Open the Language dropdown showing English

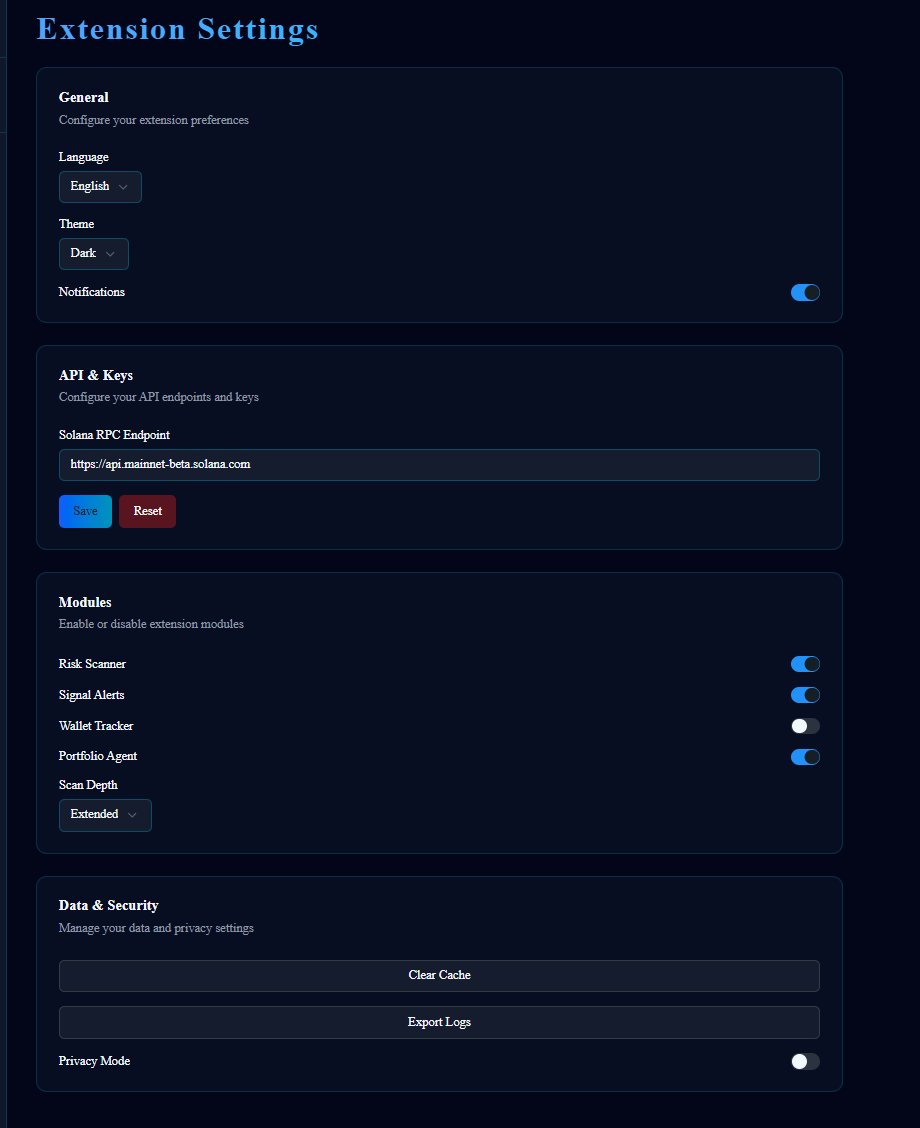pyautogui.click(x=100, y=187)
